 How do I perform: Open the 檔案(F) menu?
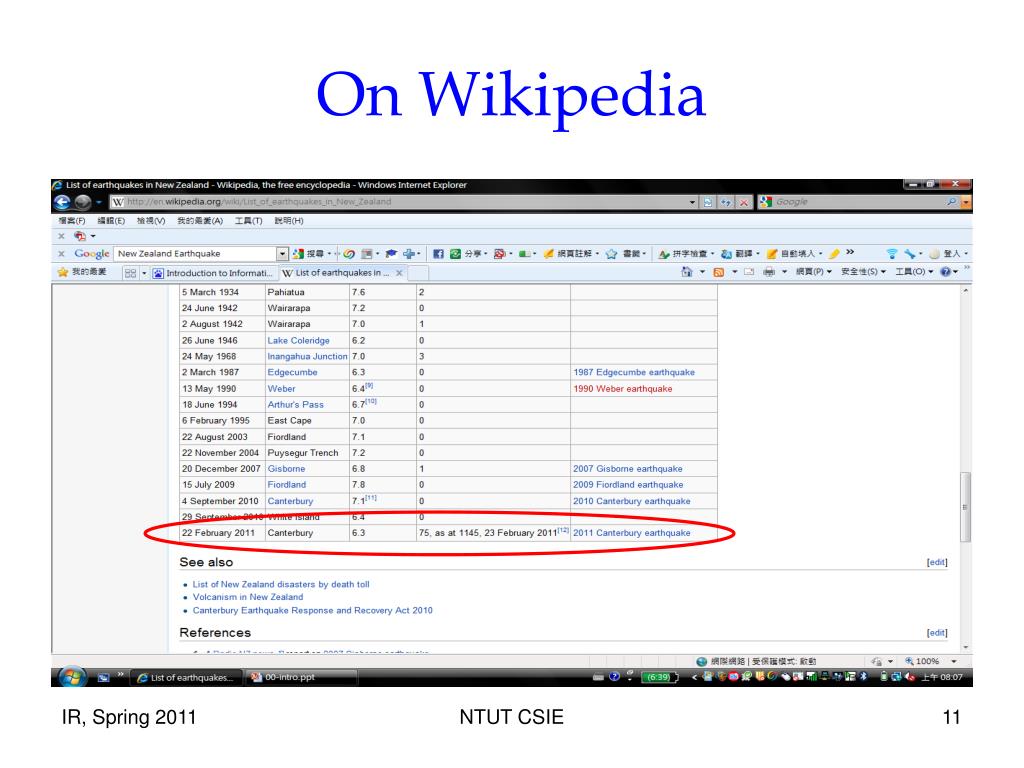(x=72, y=221)
